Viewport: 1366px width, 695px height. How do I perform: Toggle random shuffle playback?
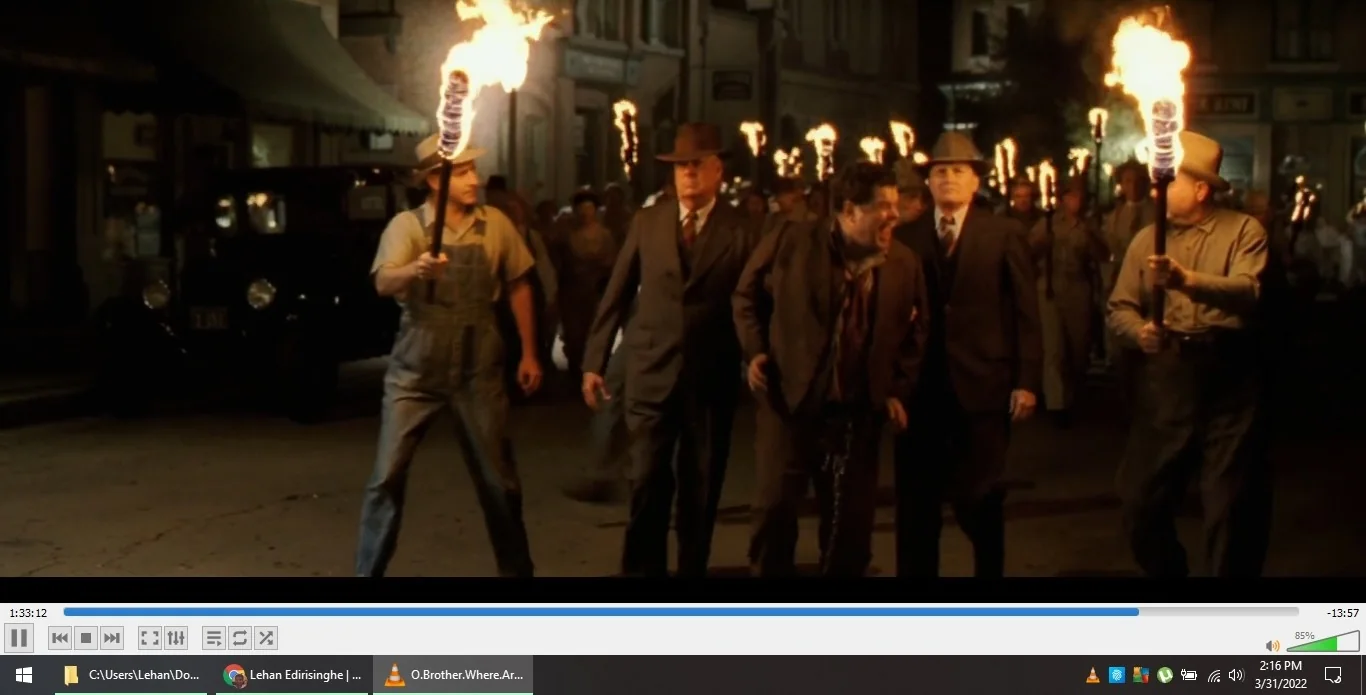click(265, 638)
